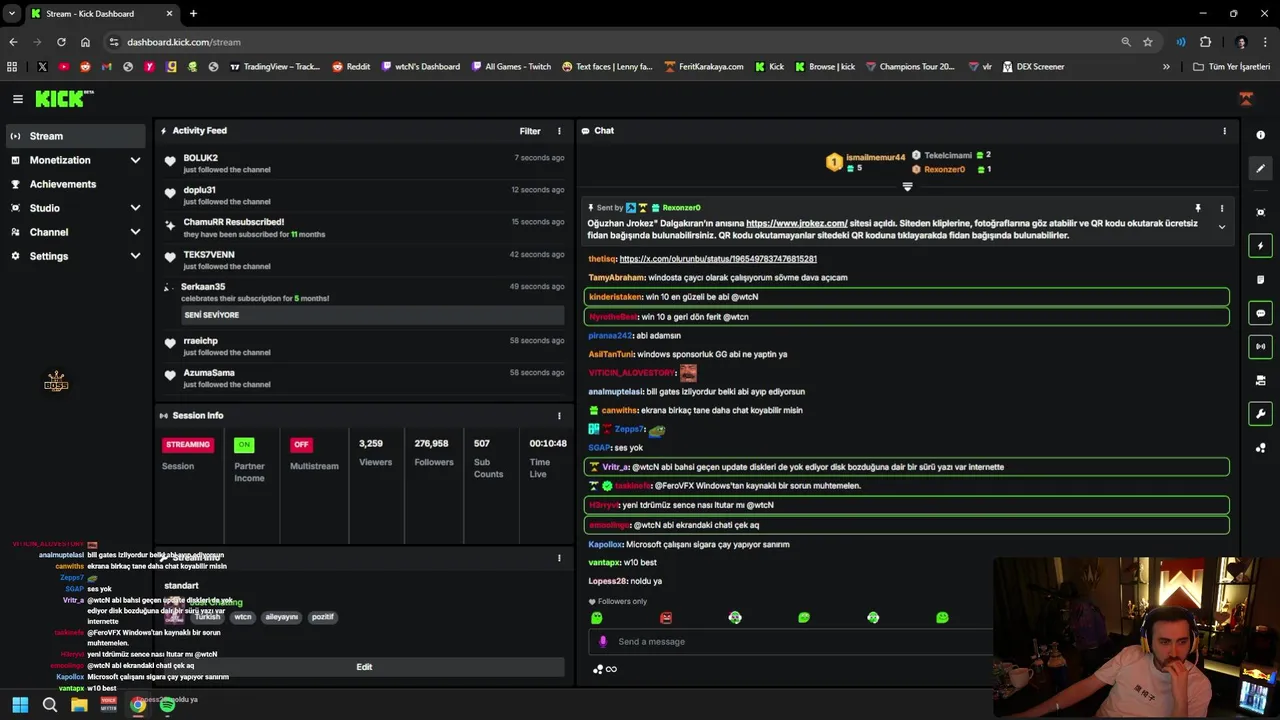Expand the Studio menu section
This screenshot has width=1280, height=720.
point(77,208)
